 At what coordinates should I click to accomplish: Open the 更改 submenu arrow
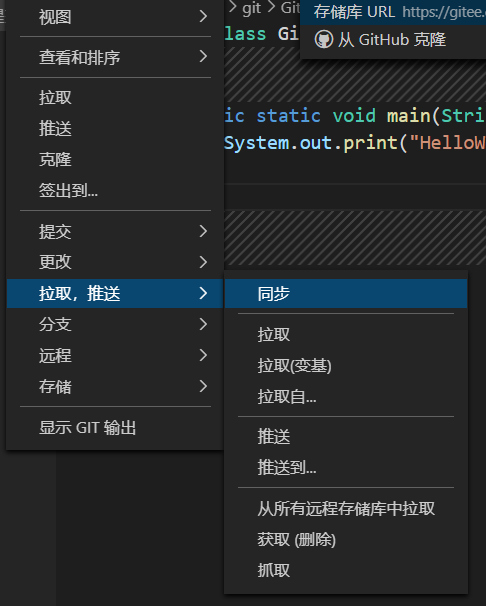click(x=203, y=262)
